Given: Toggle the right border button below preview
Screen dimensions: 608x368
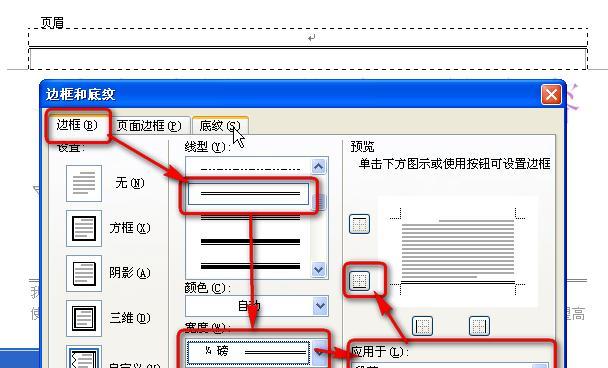Looking at the screenshot, I should pos(479,326).
